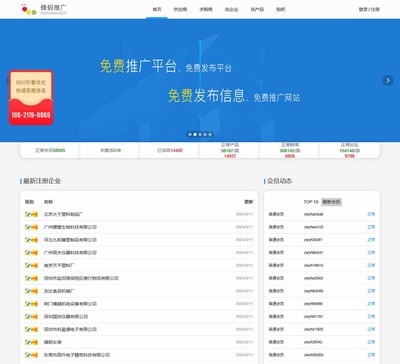
Task: Open the 东莞市 electronics company link
Action: (x=77, y=355)
